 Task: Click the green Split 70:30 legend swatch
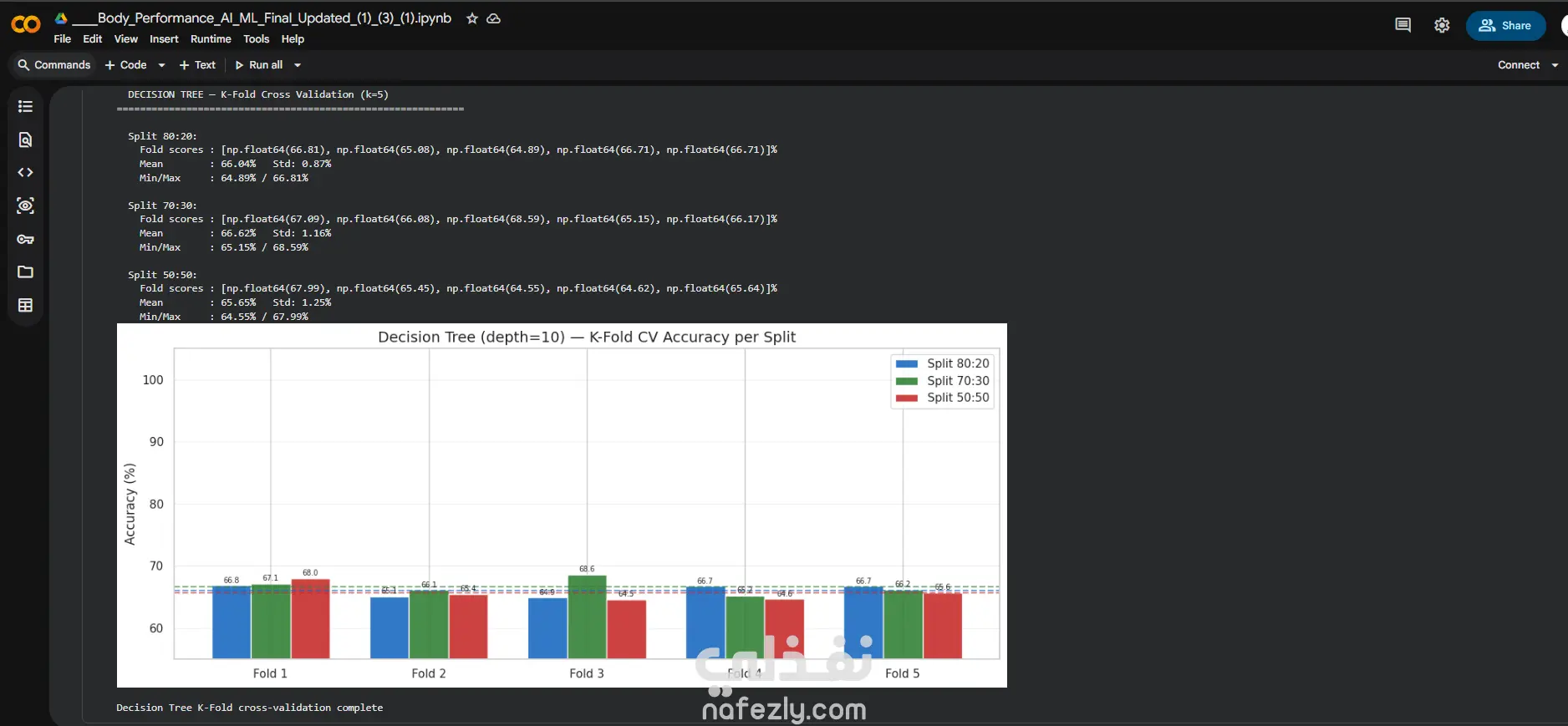tap(907, 381)
